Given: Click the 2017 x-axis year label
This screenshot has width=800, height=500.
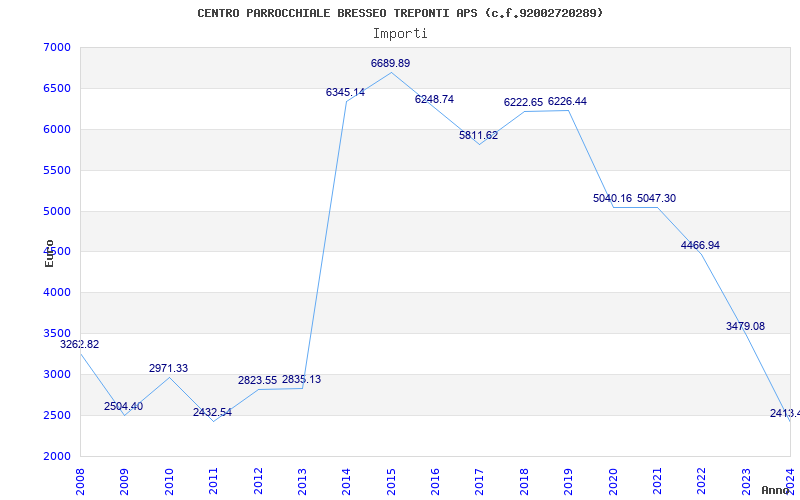Looking at the screenshot, I should tap(480, 482).
